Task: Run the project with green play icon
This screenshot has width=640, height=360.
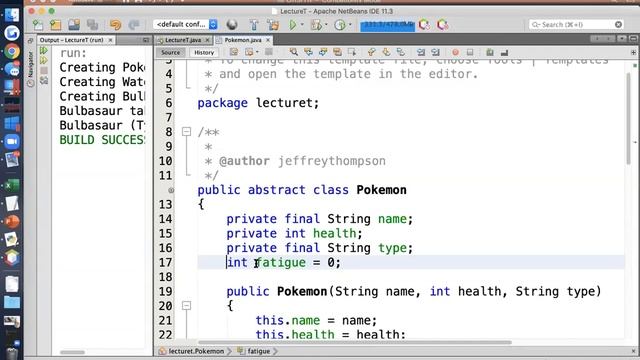Action: 293,25
